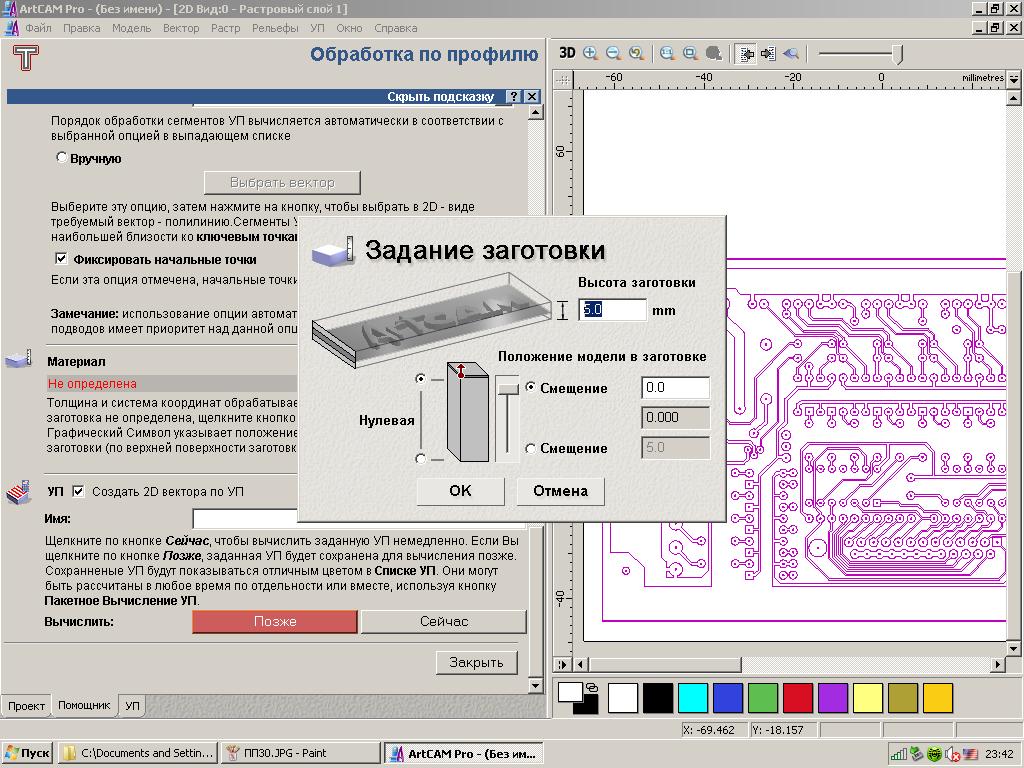The width and height of the screenshot is (1024, 768).
Task: Click the Сейчас calculate button
Action: click(x=444, y=622)
